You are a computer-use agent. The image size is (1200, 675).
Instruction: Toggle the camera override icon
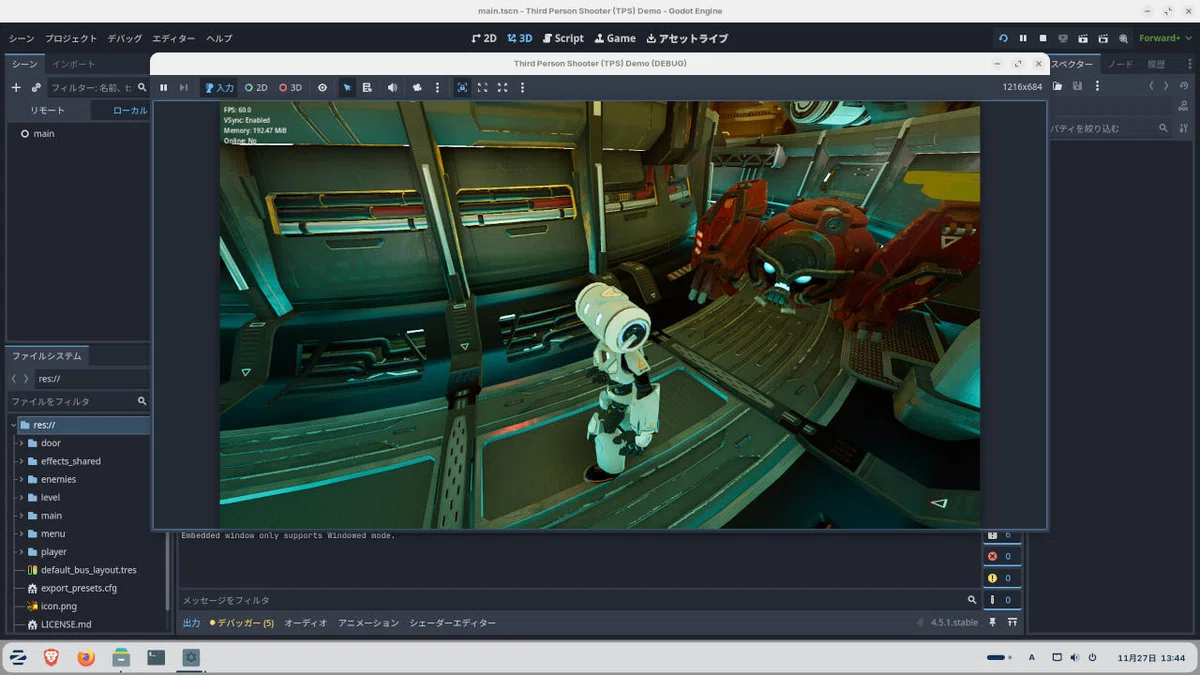click(417, 88)
